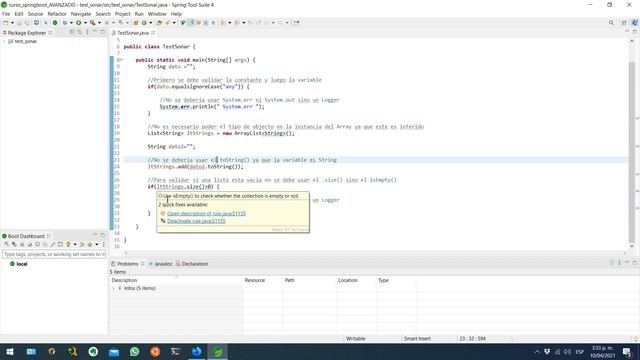Open the New Java Class dropdown arrow
The height and width of the screenshot is (360, 640).
[151, 23]
